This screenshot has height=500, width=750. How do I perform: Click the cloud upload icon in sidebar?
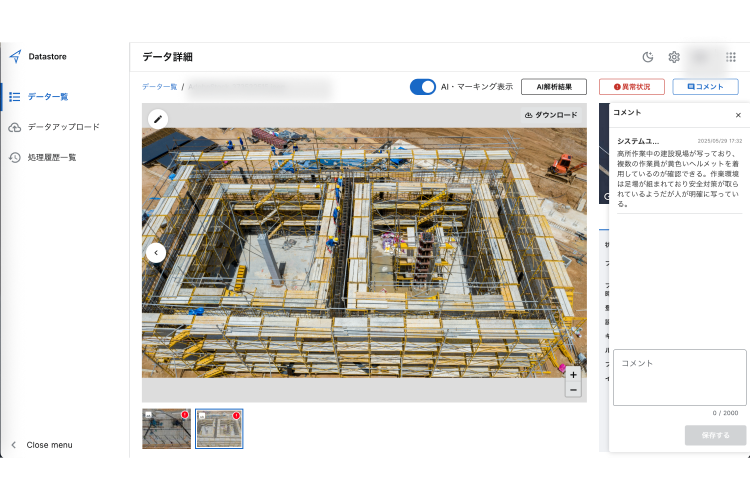click(x=15, y=127)
